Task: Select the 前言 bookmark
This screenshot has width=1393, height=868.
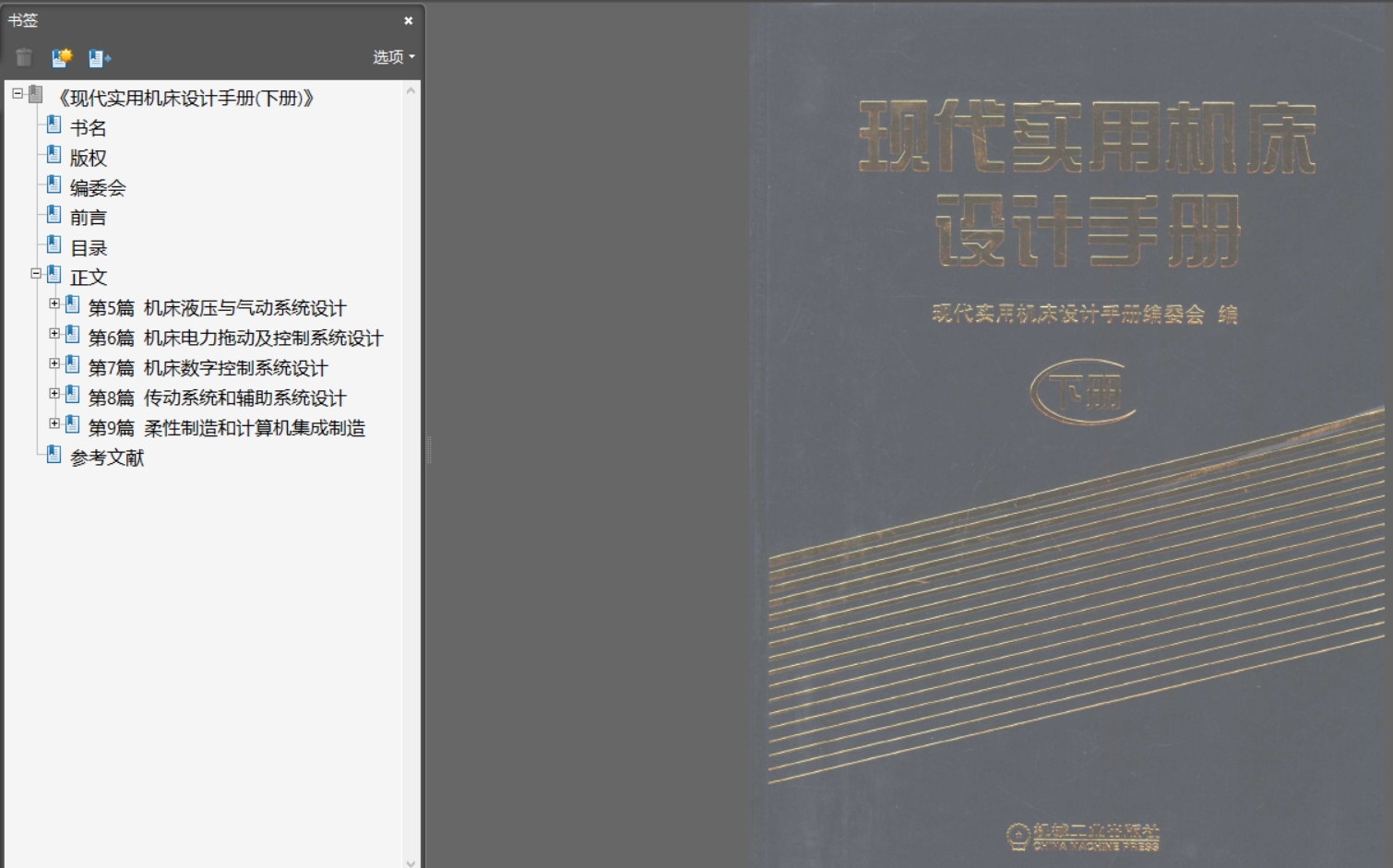Action: point(89,218)
